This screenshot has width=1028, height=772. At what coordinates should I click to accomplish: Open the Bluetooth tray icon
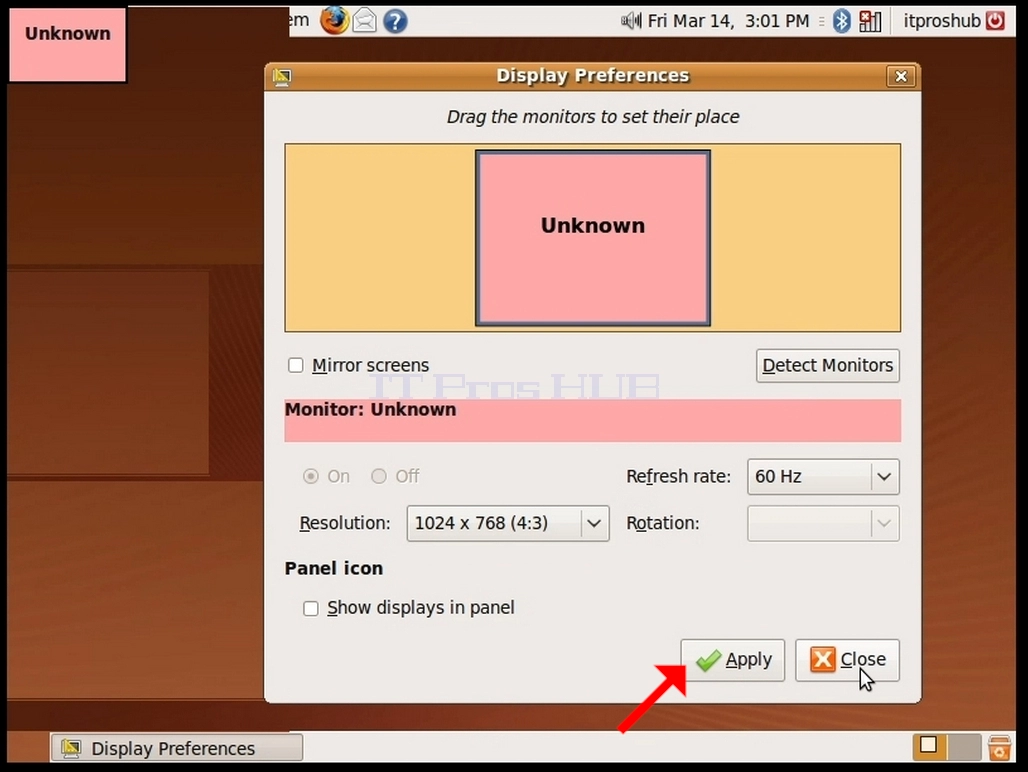(x=841, y=21)
